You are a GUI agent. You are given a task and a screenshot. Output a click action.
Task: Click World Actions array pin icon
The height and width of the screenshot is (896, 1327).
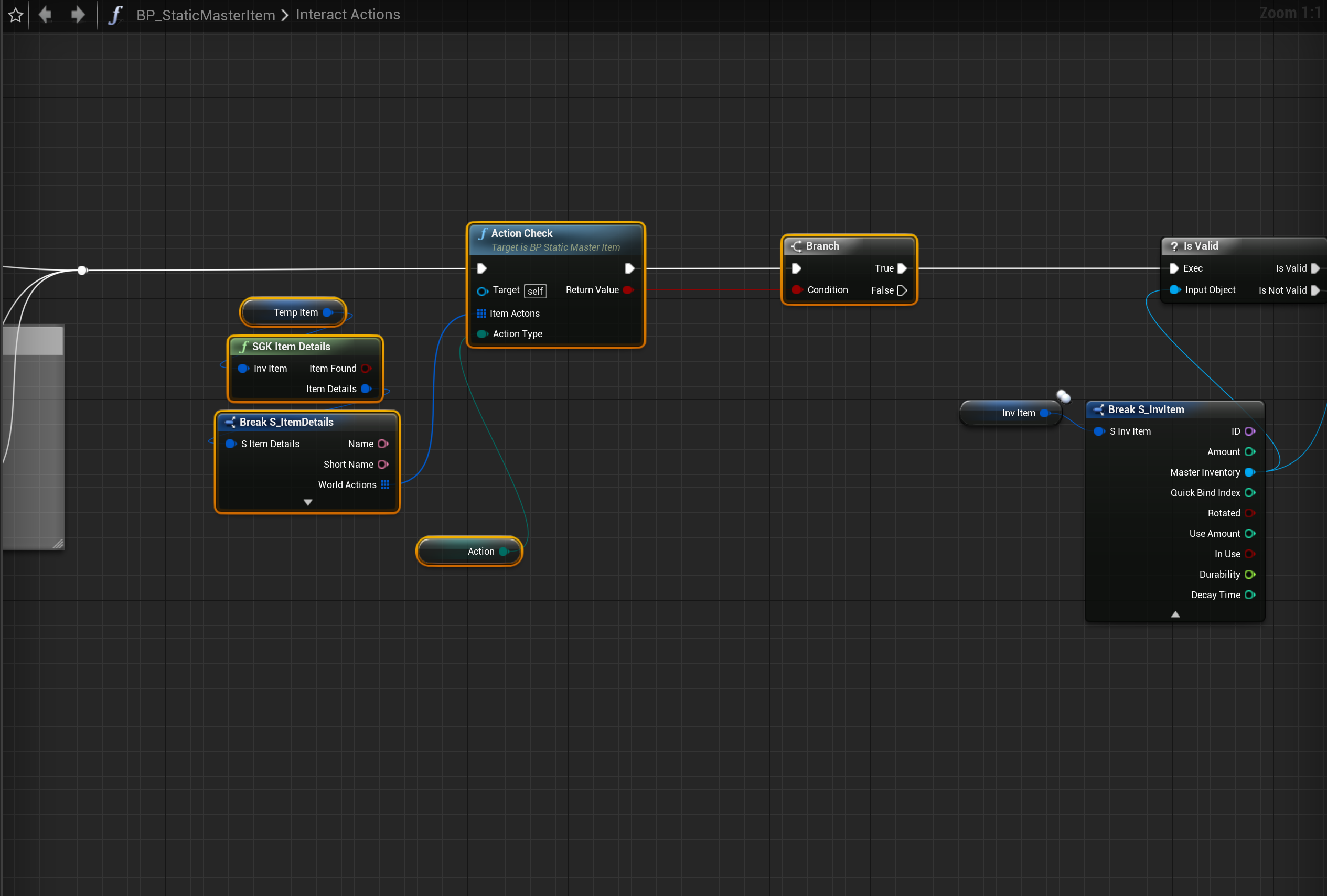385,484
